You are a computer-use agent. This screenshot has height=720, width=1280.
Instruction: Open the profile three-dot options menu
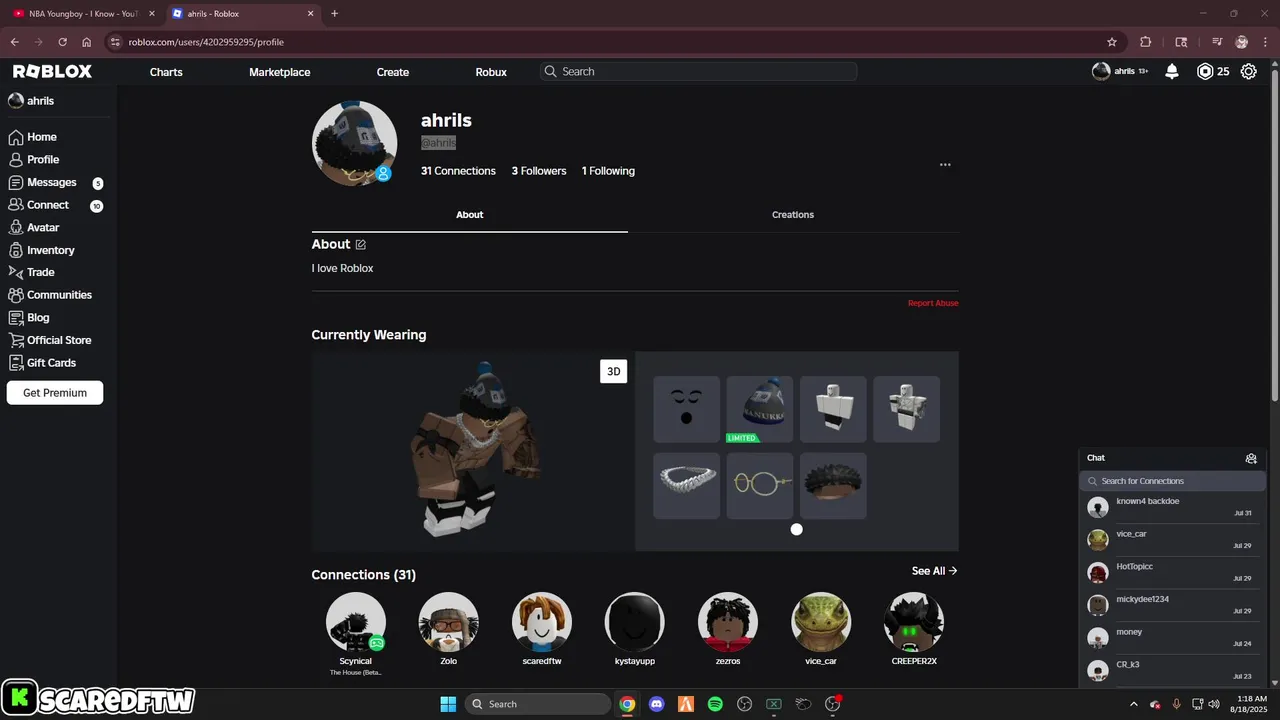945,165
